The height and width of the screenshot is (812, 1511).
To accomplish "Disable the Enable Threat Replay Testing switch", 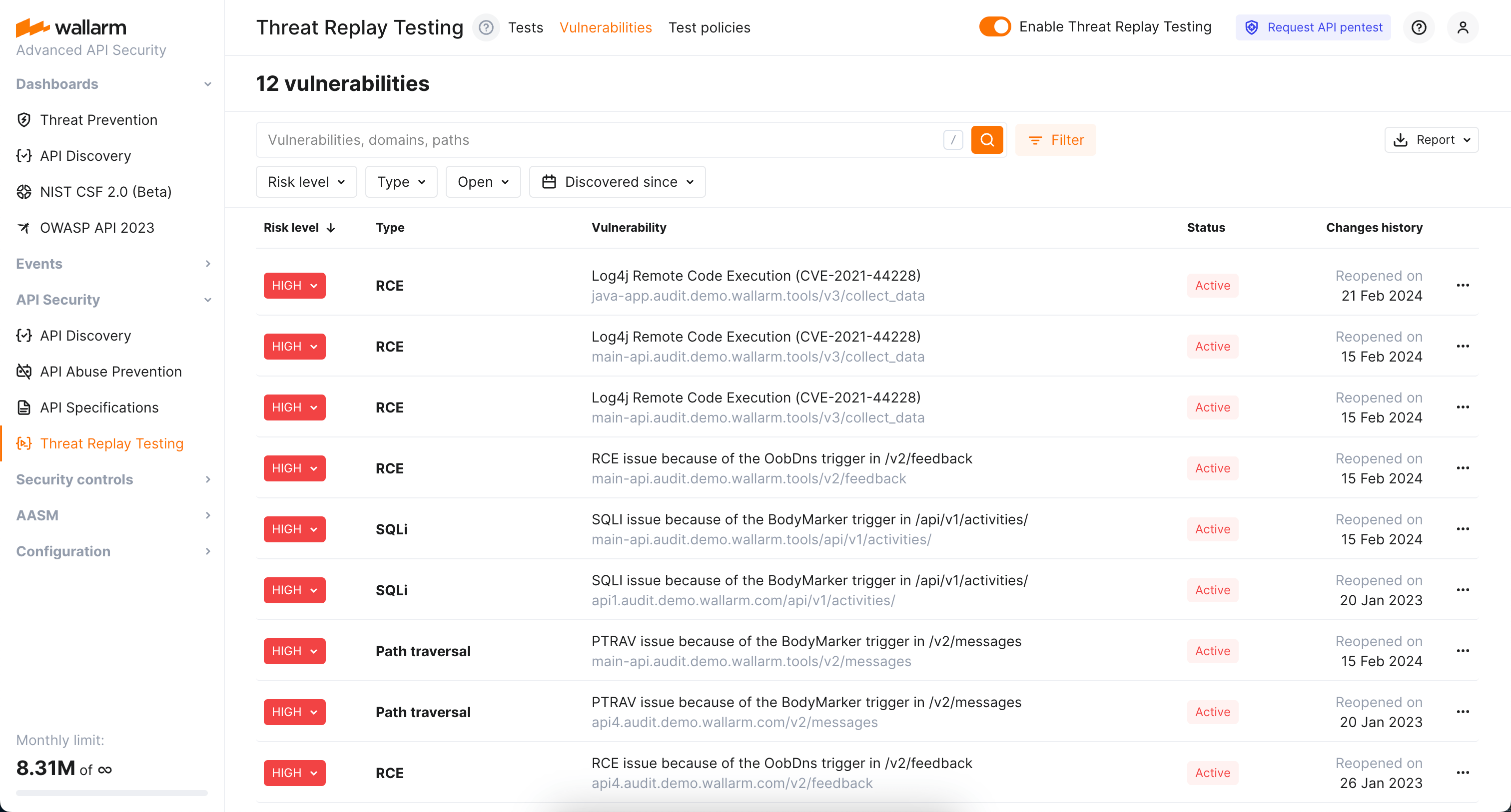I will coord(995,27).
